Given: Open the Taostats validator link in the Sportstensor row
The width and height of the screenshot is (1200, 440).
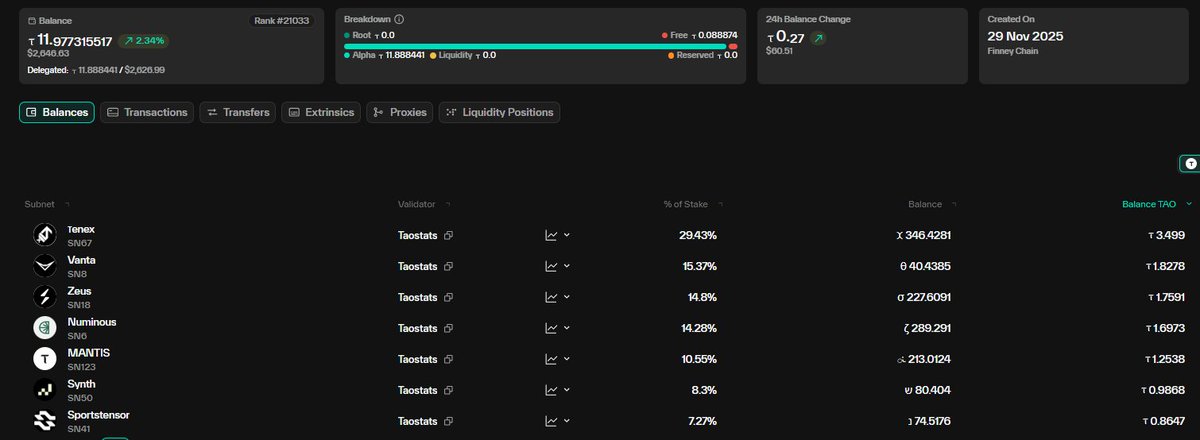Looking at the screenshot, I should point(418,421).
